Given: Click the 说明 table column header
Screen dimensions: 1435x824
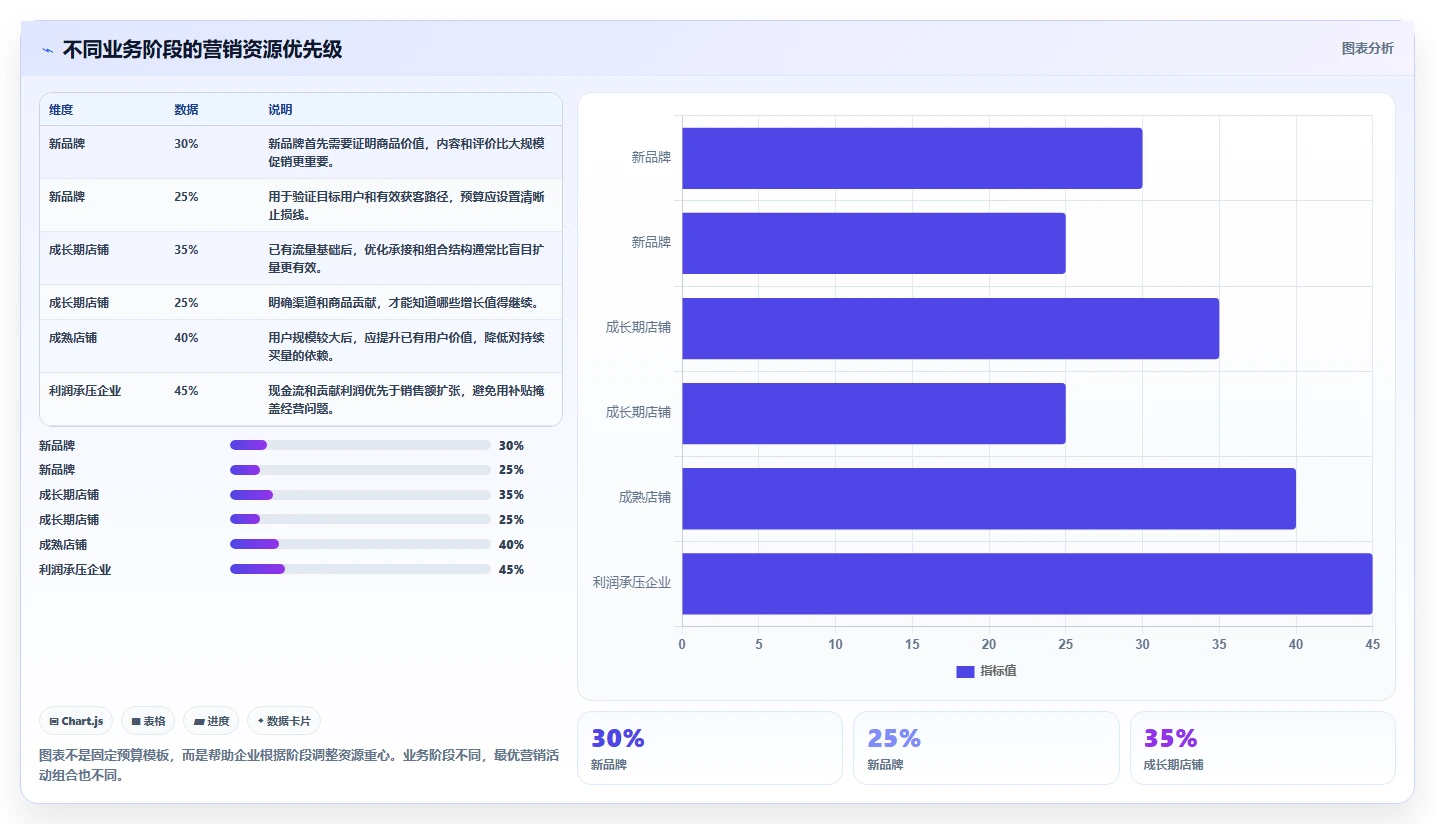Looking at the screenshot, I should (x=280, y=110).
